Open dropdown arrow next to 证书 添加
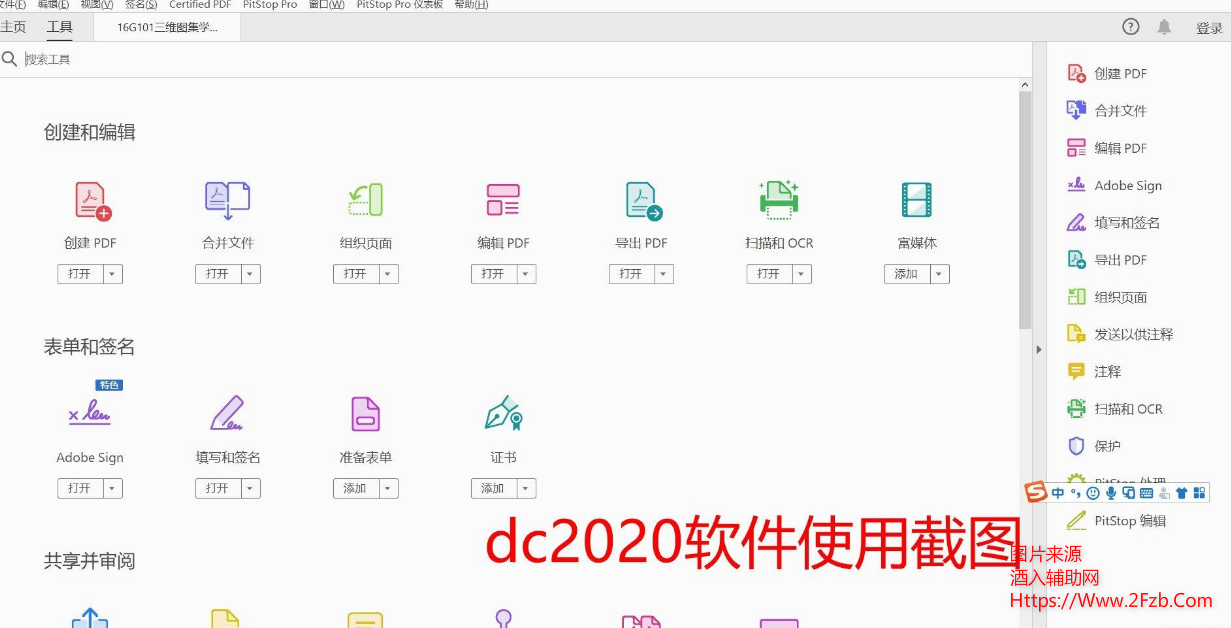The width and height of the screenshot is (1231, 628). click(x=525, y=489)
